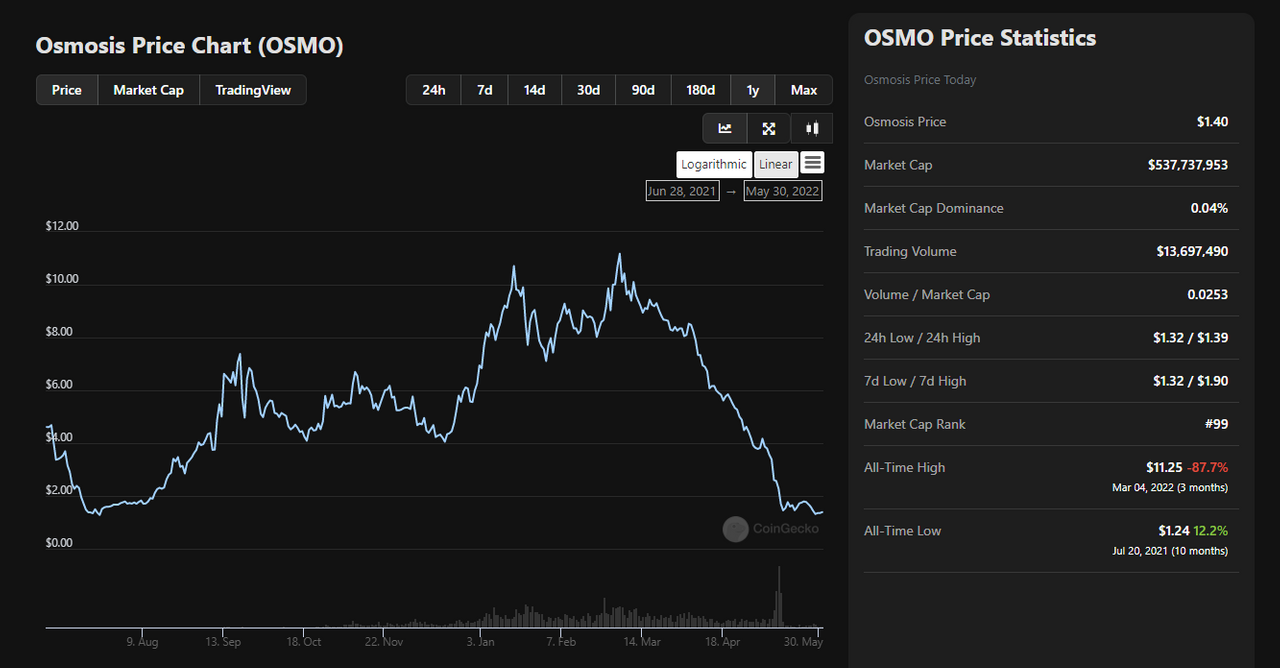
Task: Open fullscreen chart expand icon
Action: (769, 128)
